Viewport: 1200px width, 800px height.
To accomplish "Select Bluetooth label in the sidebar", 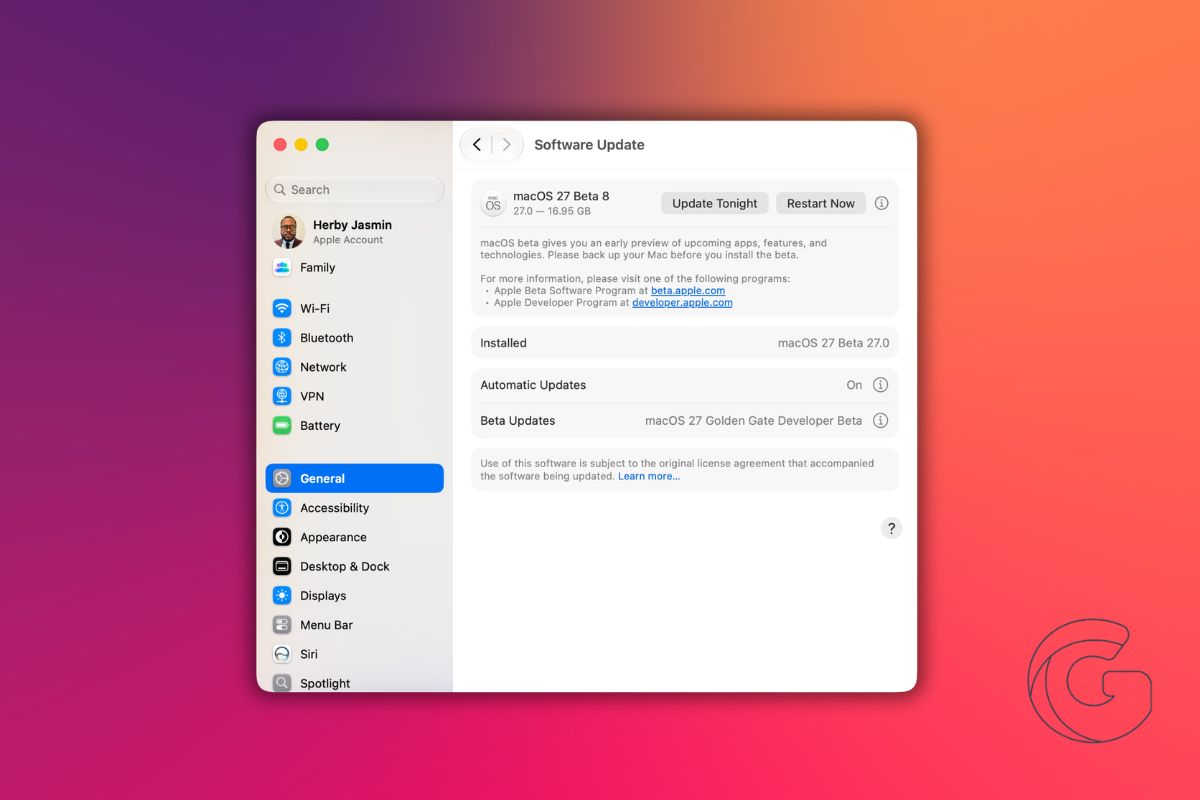I will (x=327, y=338).
